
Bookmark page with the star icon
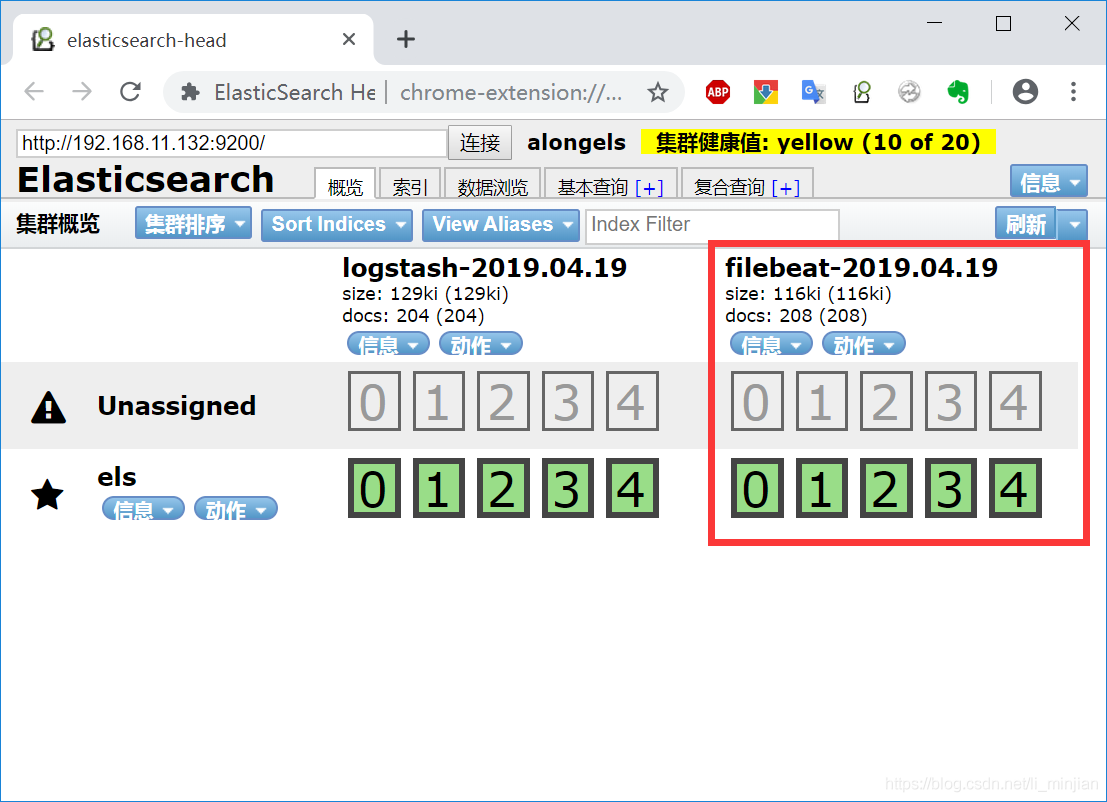[x=658, y=92]
